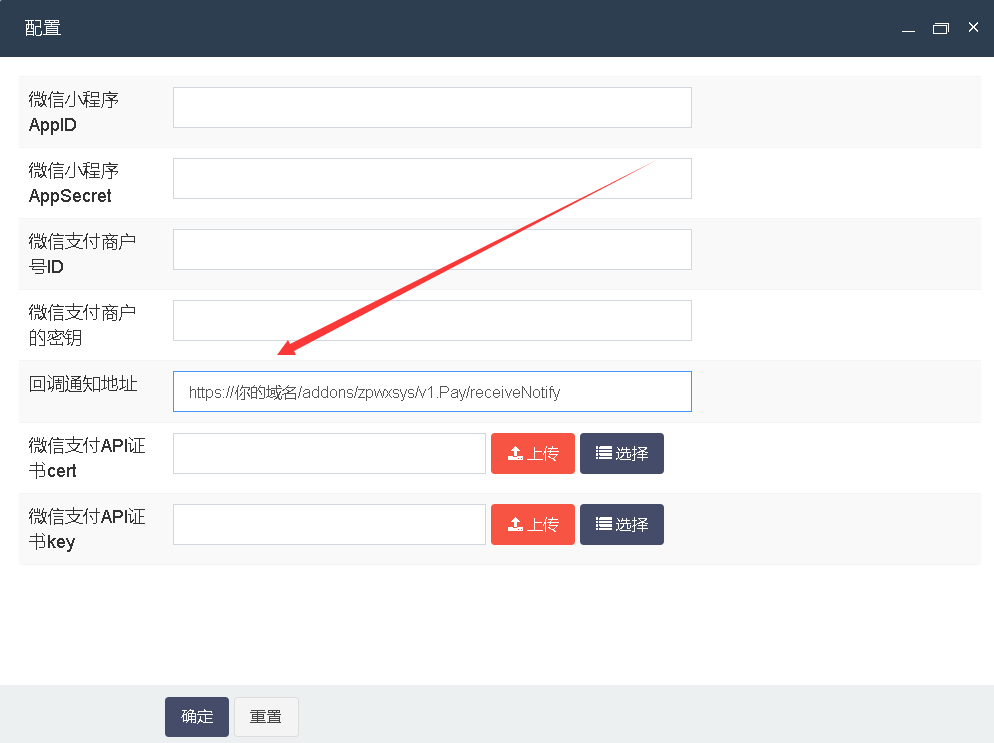Click the 微信支付商户号ID input field
The height and width of the screenshot is (743, 994).
point(432,250)
